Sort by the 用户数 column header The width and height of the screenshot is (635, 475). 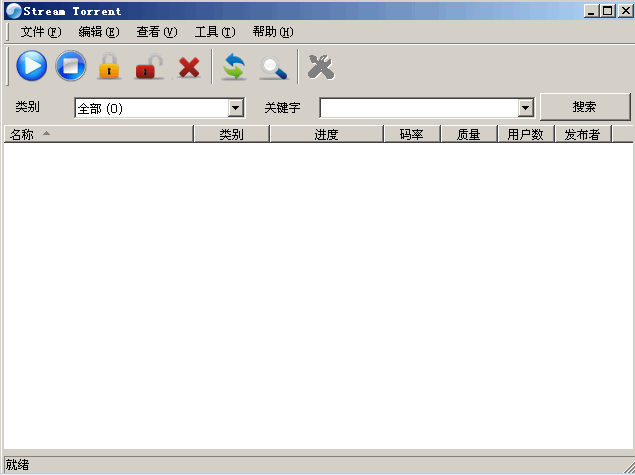click(526, 134)
